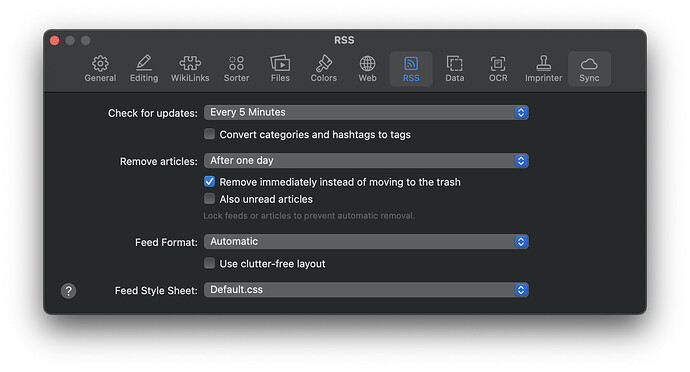Open the Web preferences pane
This screenshot has width=690, height=372.
pyautogui.click(x=367, y=69)
